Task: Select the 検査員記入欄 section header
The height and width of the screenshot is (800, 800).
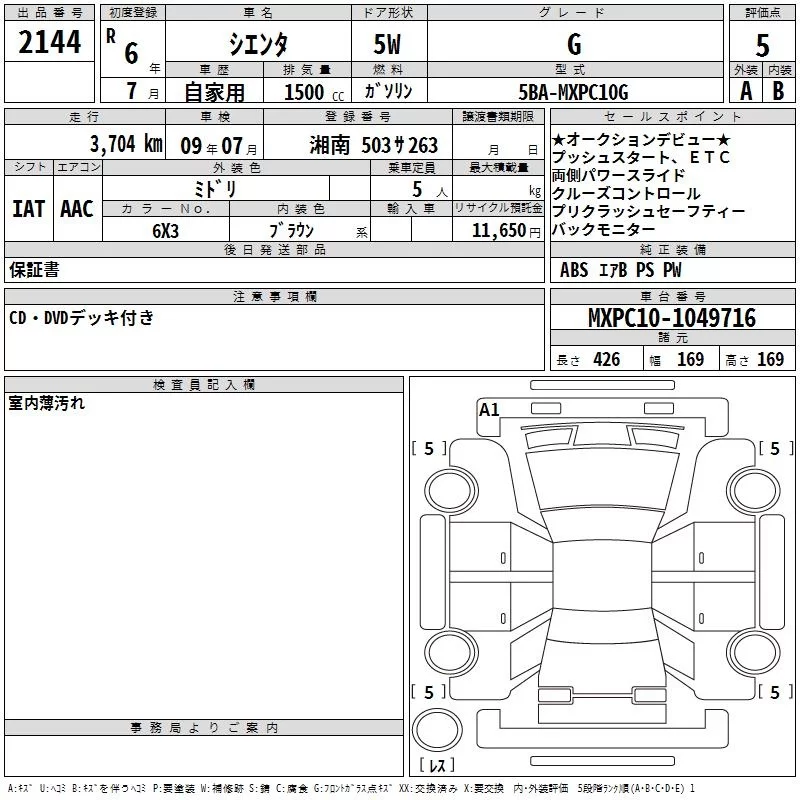Action: click(x=204, y=385)
